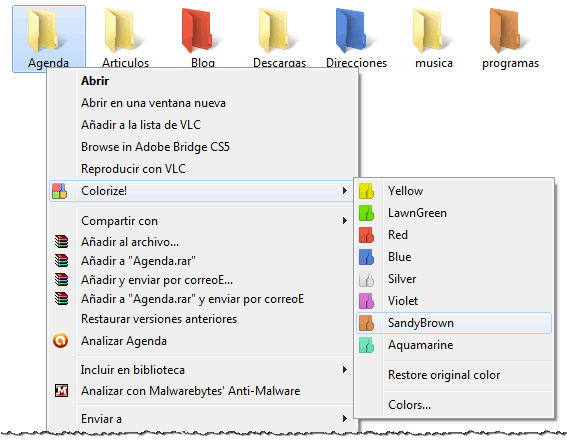Click Restore original color
Viewport: 567px width, 440px height.
pos(444,375)
